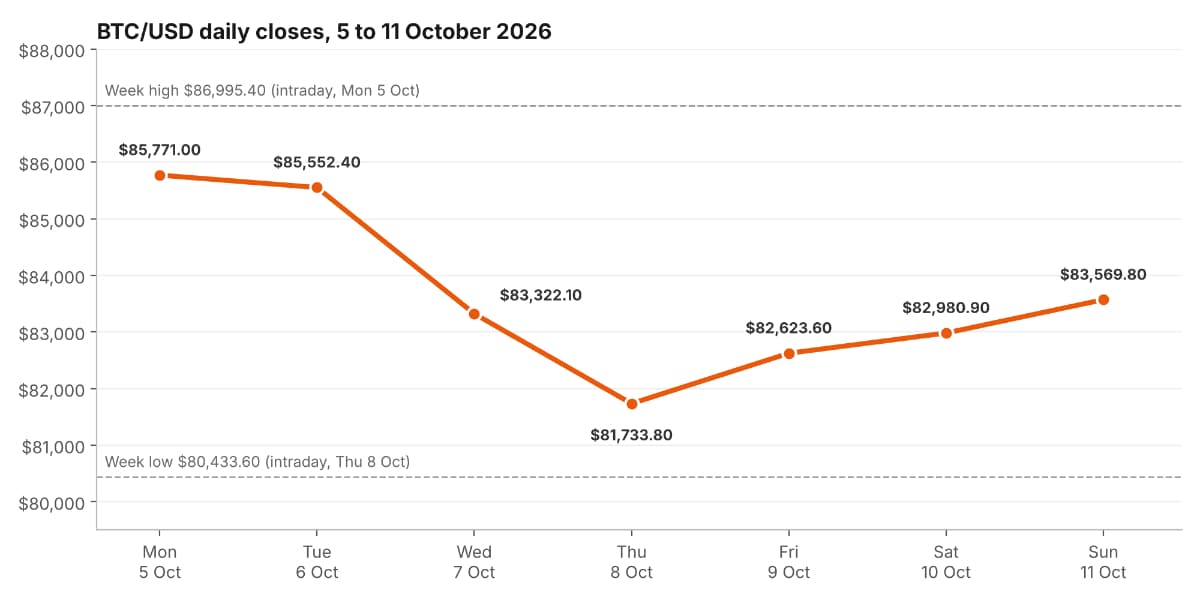Image resolution: width=1200 pixels, height=600 pixels.
Task: Click the $81,733.80 value label
Action: coord(631,435)
